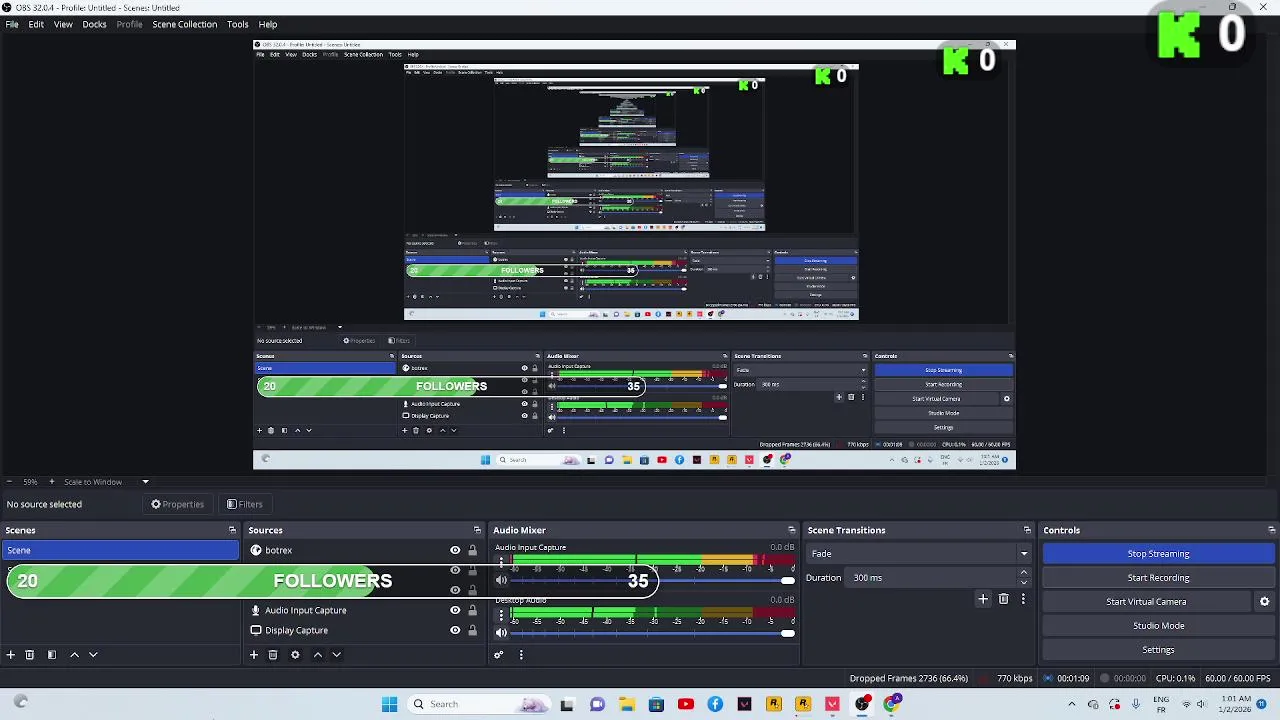Screen dimensions: 1280x720
Task: Open the Fade transition dropdown
Action: 919,554
